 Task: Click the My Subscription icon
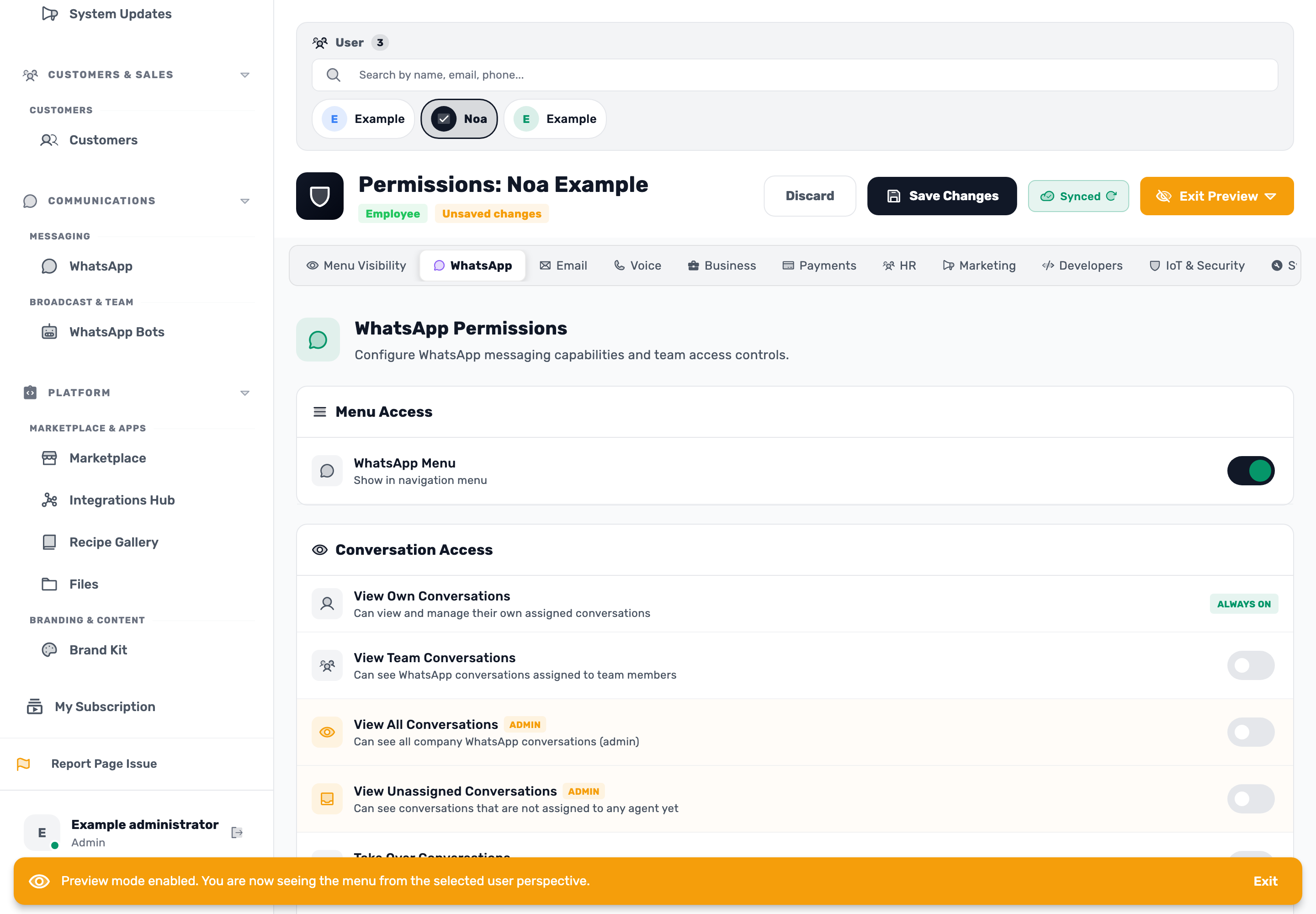[x=34, y=707]
